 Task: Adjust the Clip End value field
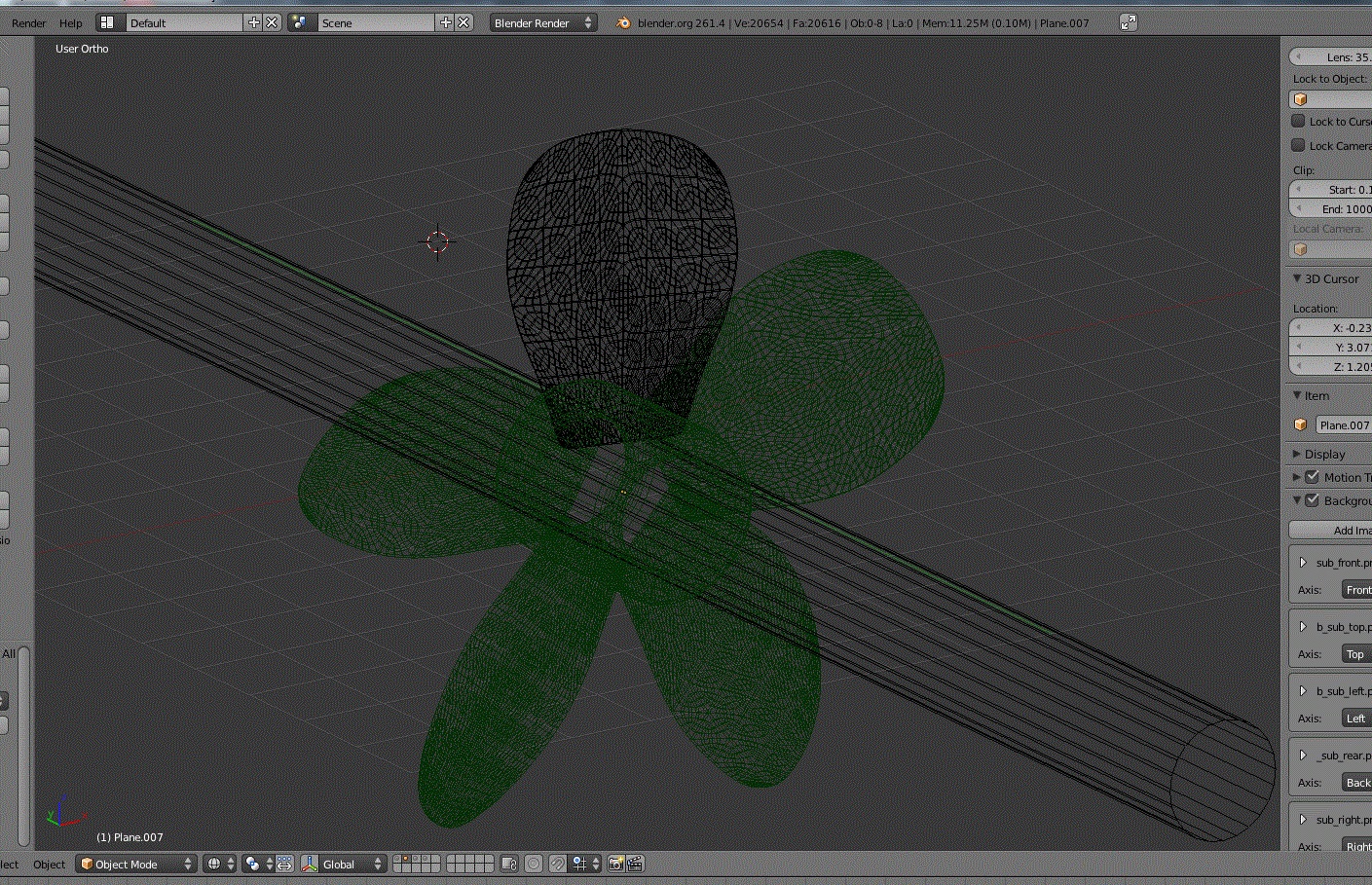click(x=1330, y=208)
